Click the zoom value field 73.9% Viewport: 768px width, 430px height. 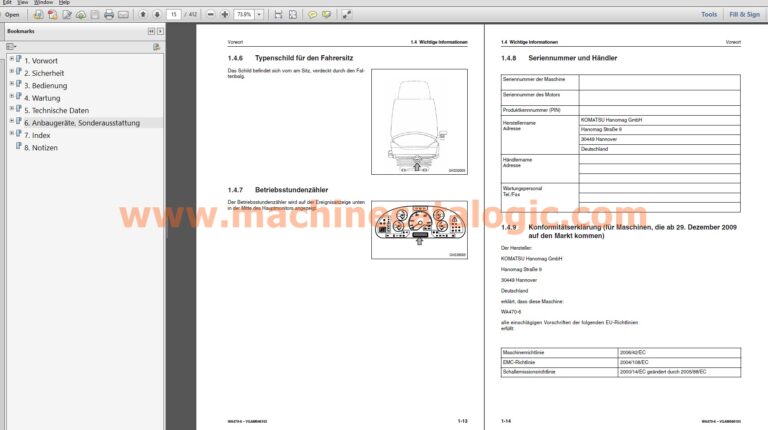pos(244,15)
